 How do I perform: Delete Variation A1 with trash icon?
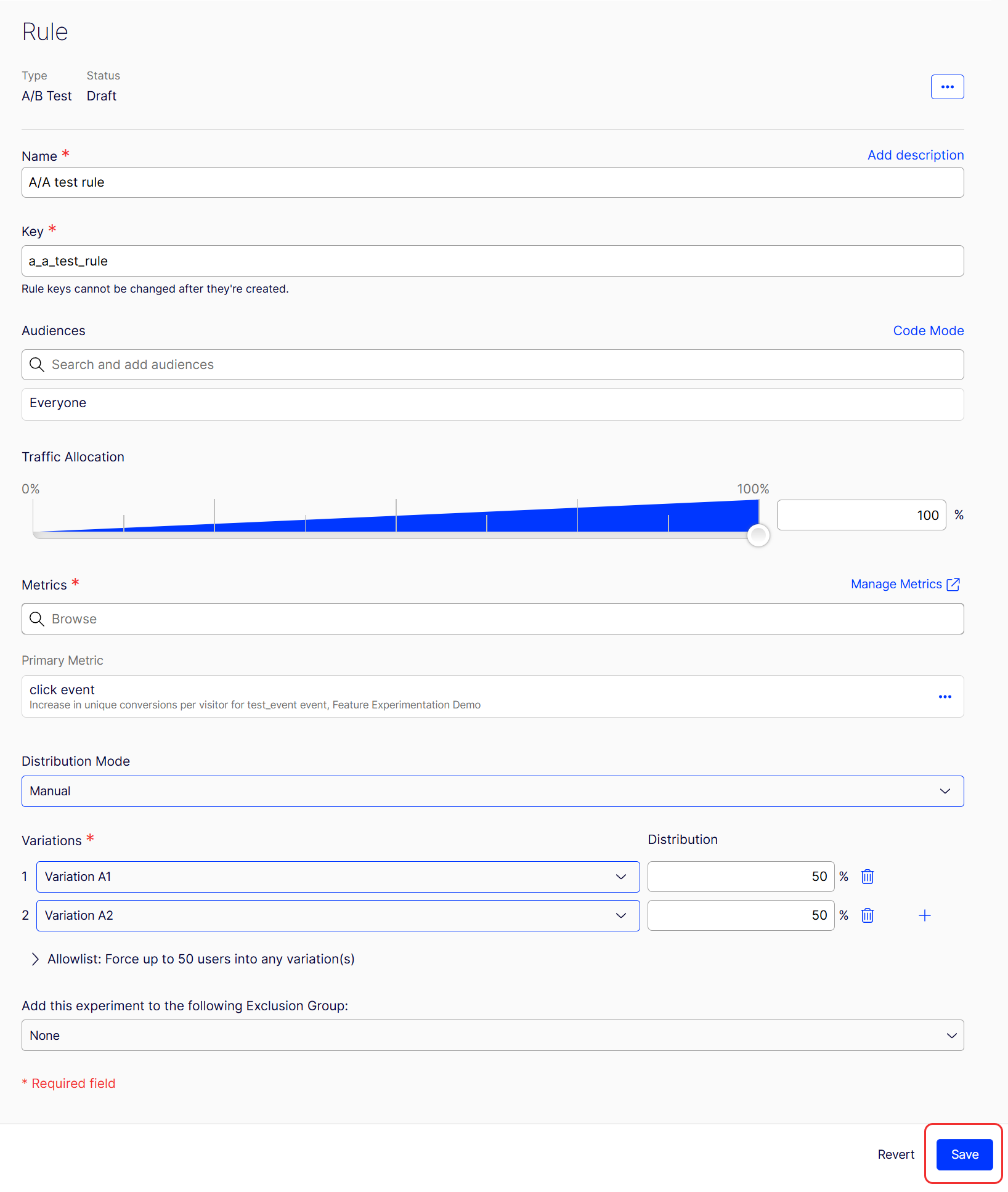868,877
